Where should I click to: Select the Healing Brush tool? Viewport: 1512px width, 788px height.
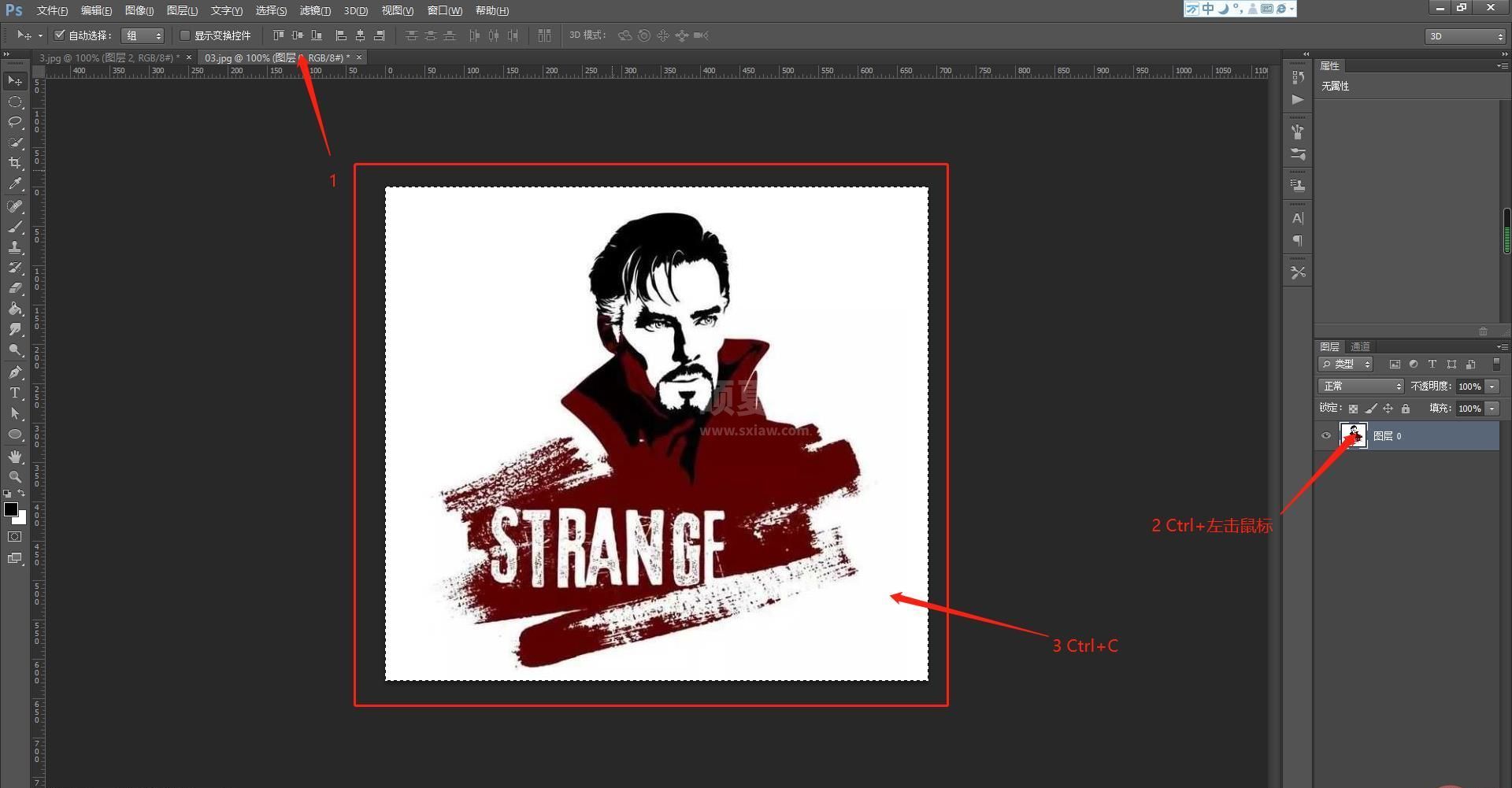click(x=15, y=206)
